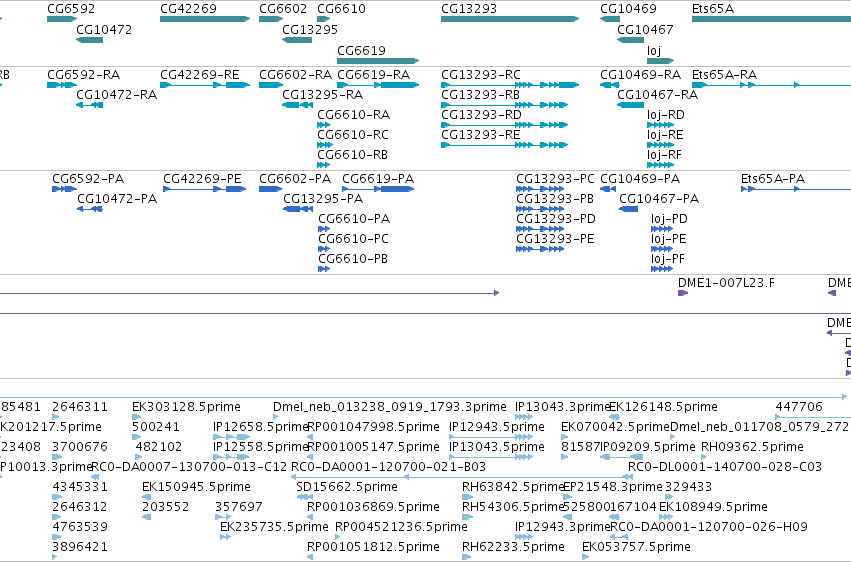
Task: Select the loj gene label
Action: [x=653, y=50]
